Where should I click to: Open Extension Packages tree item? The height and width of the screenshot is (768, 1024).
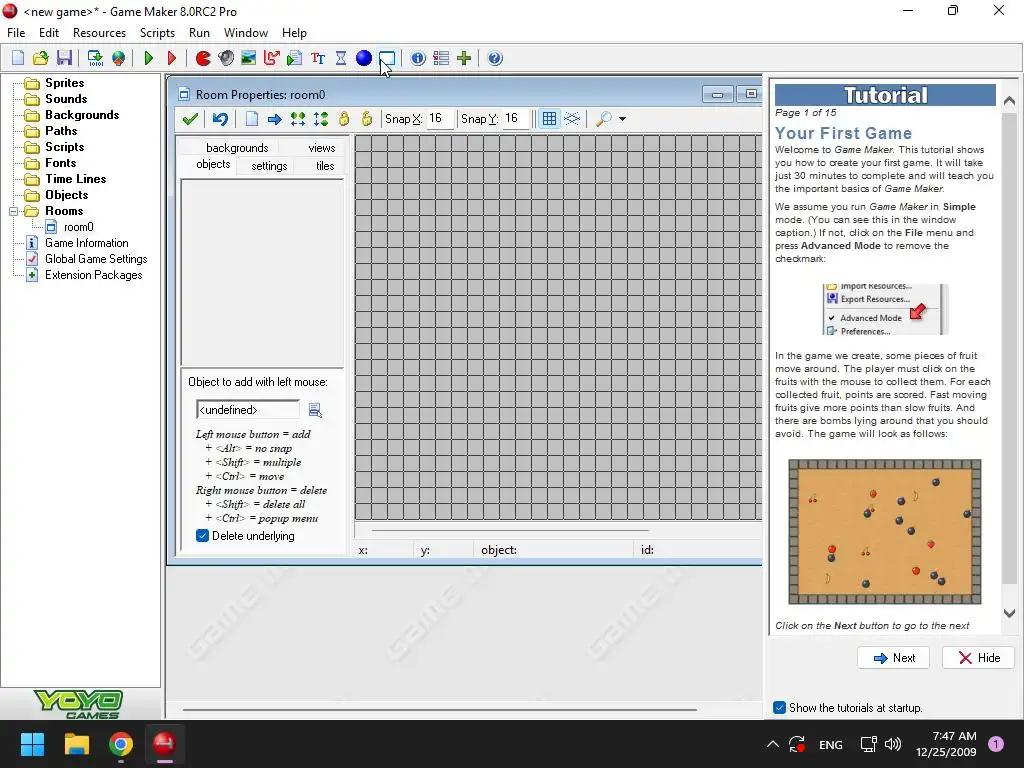93,275
